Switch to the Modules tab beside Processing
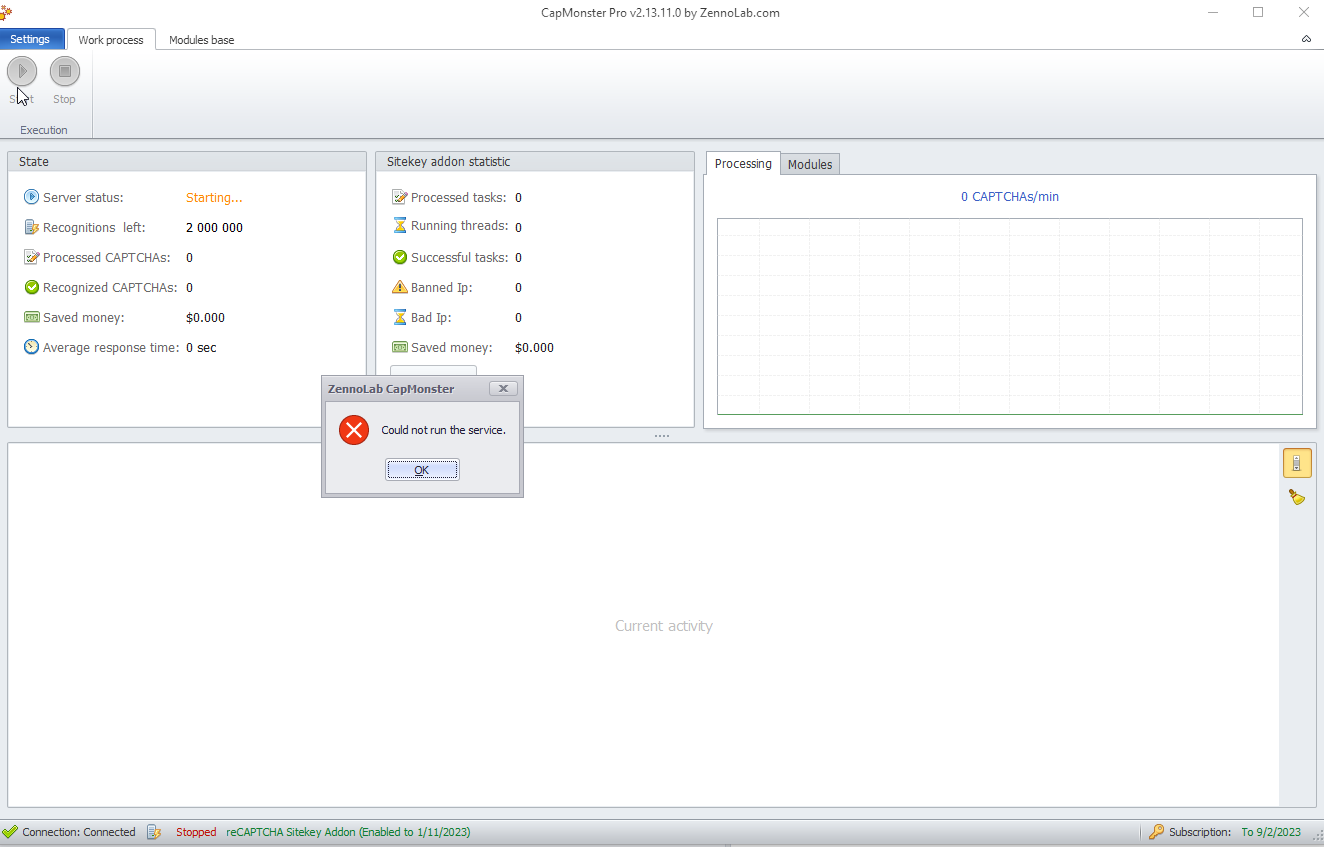 pyautogui.click(x=810, y=164)
